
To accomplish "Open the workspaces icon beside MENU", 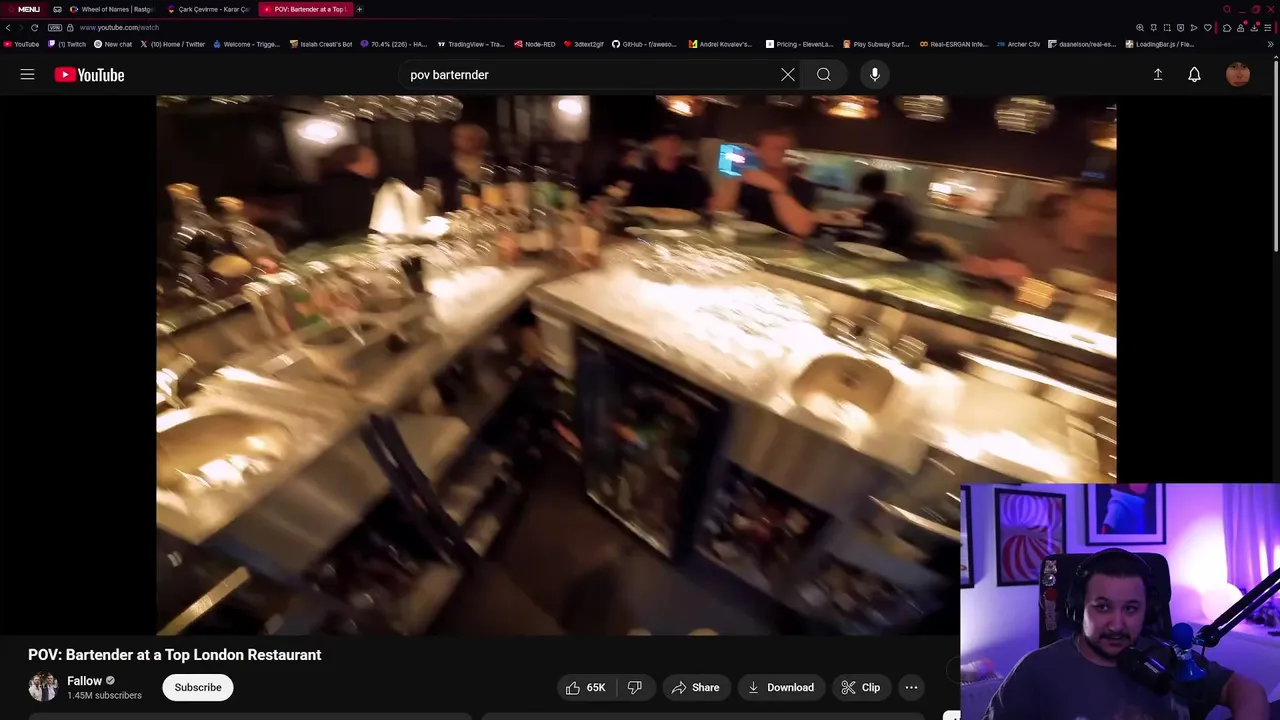I will coord(57,9).
